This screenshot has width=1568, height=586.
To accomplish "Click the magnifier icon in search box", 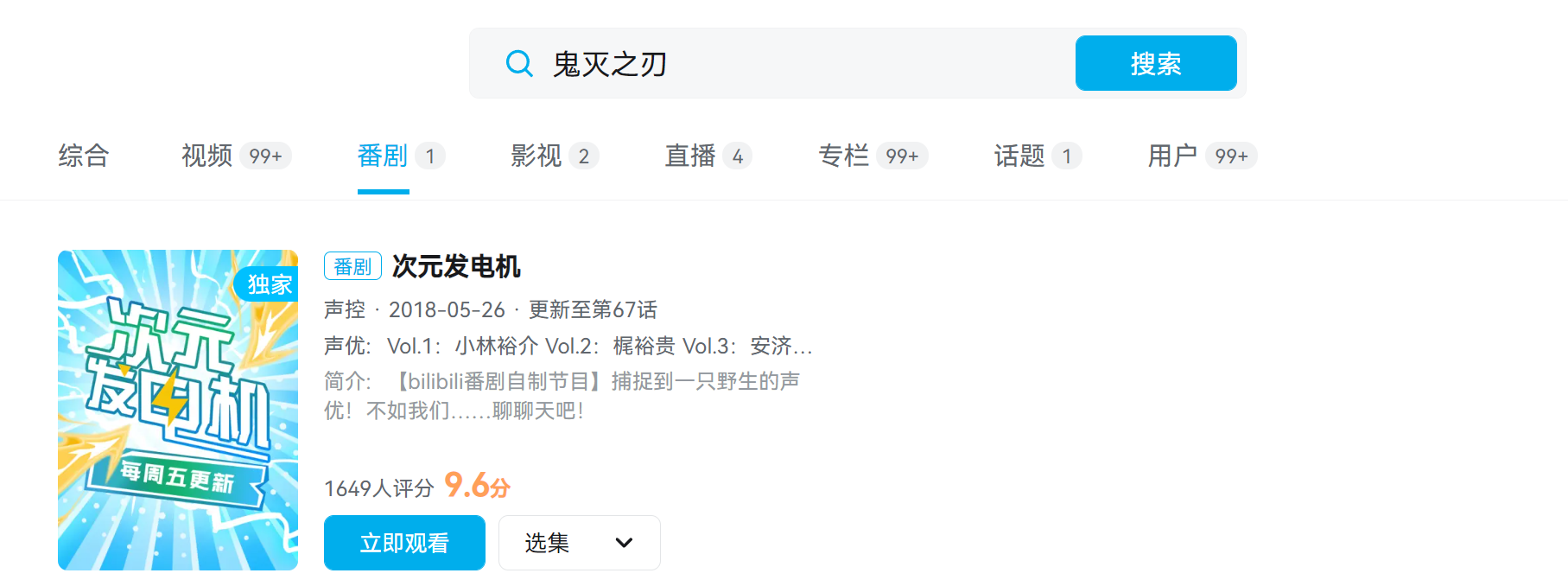I will coord(519,63).
